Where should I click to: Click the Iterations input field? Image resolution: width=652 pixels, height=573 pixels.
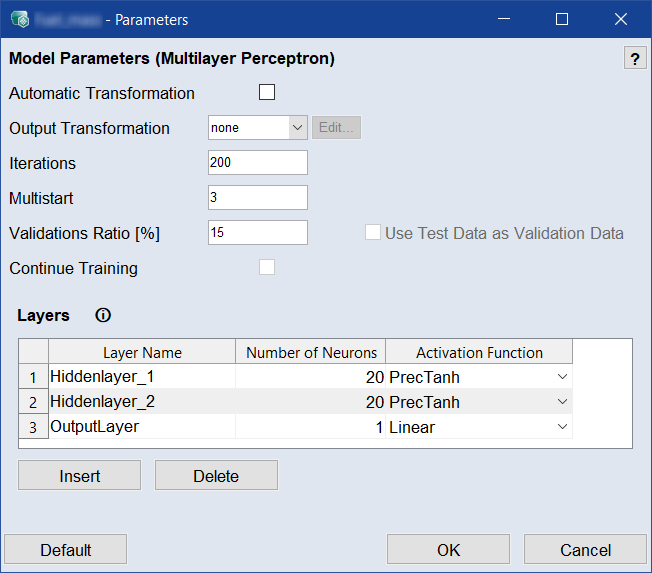coord(257,163)
